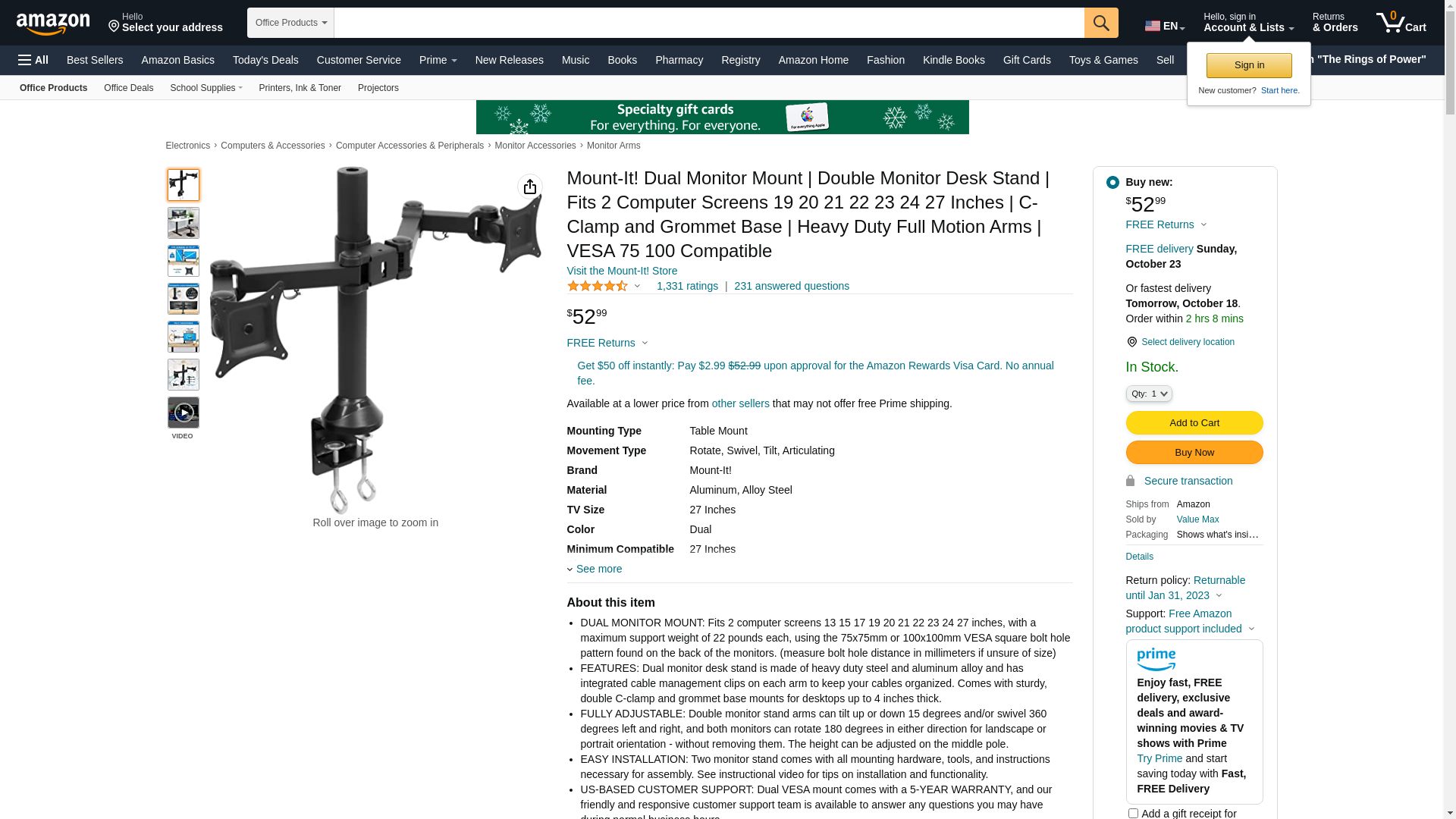Select the Buy new radio button
This screenshot has width=1456, height=819.
[x=1112, y=182]
